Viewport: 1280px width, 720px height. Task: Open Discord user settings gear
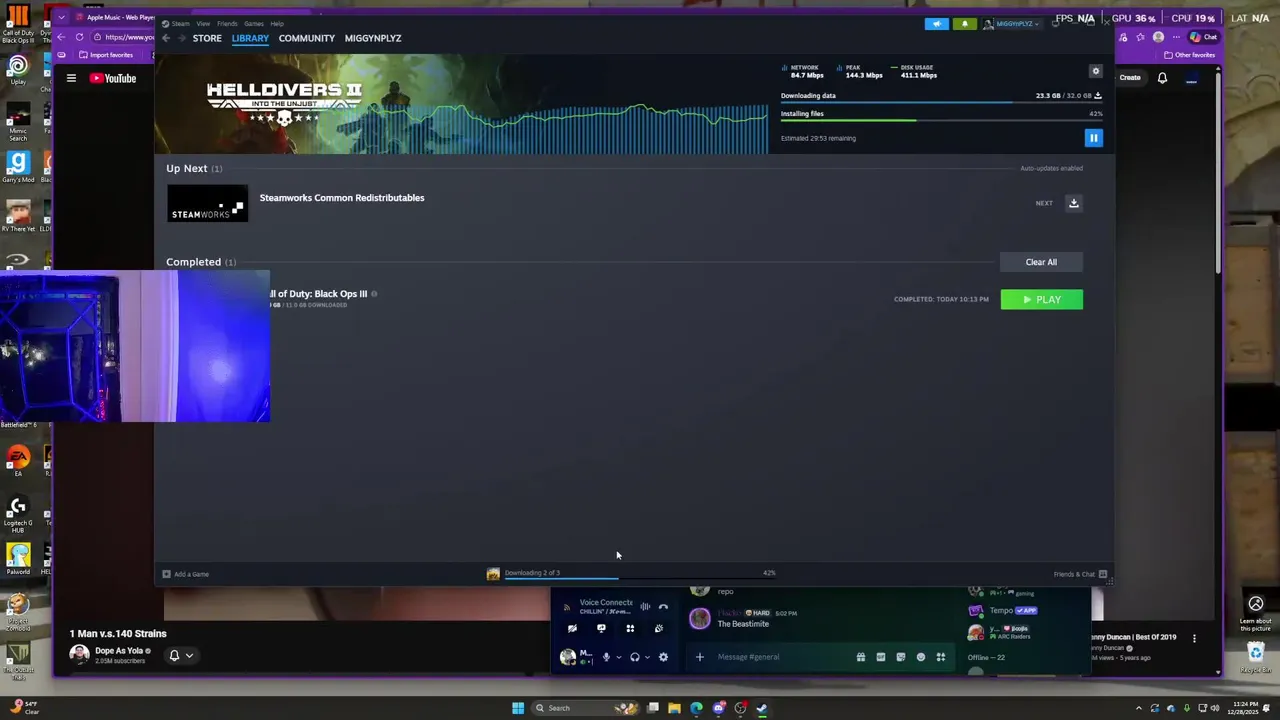tap(663, 657)
